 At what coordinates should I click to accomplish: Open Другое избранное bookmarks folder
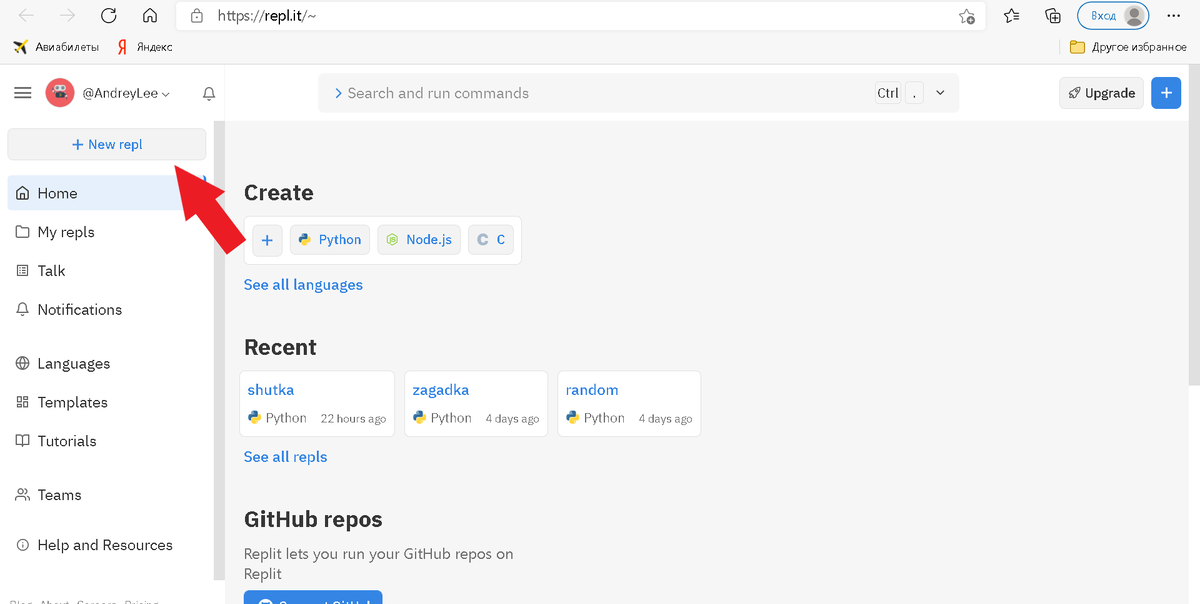(x=1128, y=47)
